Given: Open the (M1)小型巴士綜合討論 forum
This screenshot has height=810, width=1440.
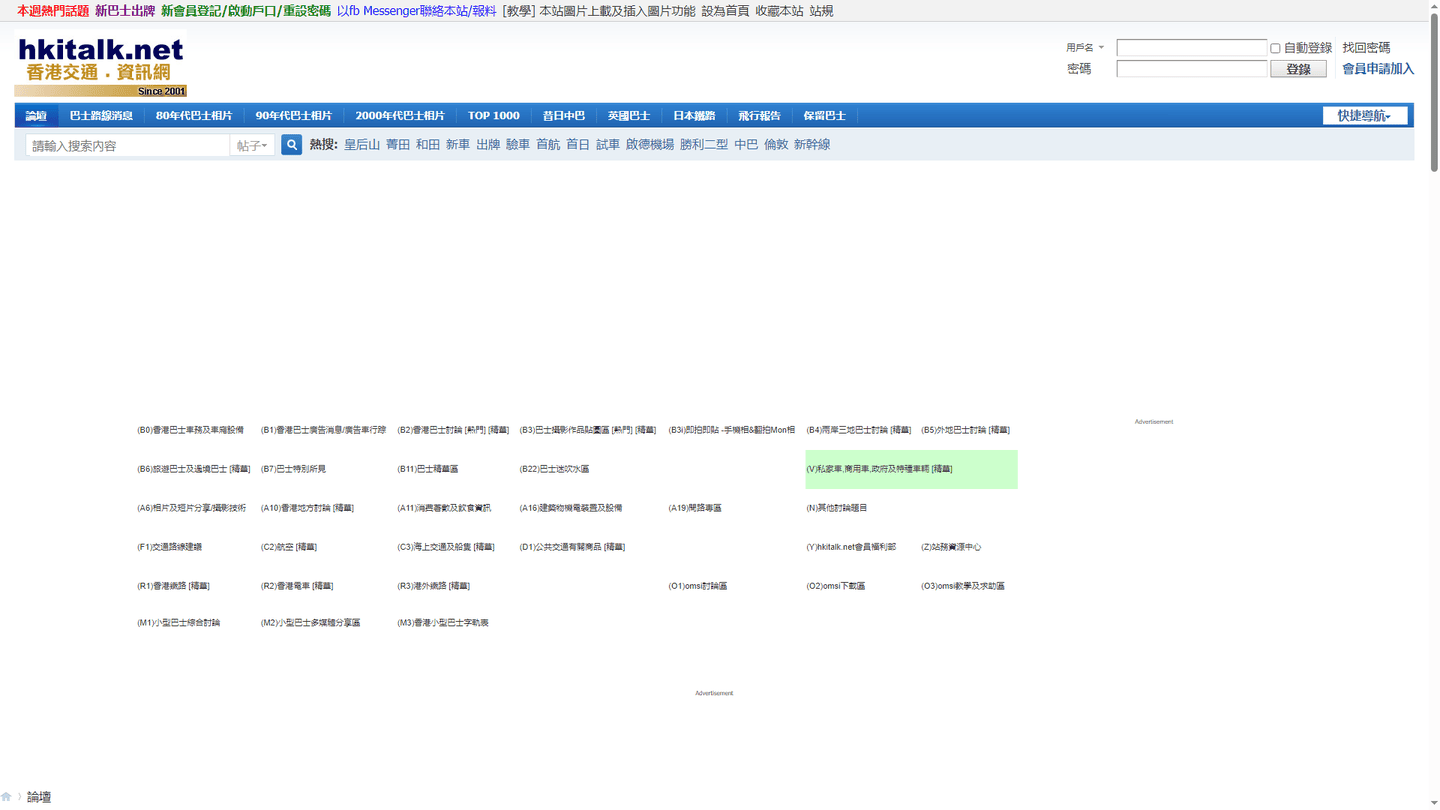Looking at the screenshot, I should [179, 623].
